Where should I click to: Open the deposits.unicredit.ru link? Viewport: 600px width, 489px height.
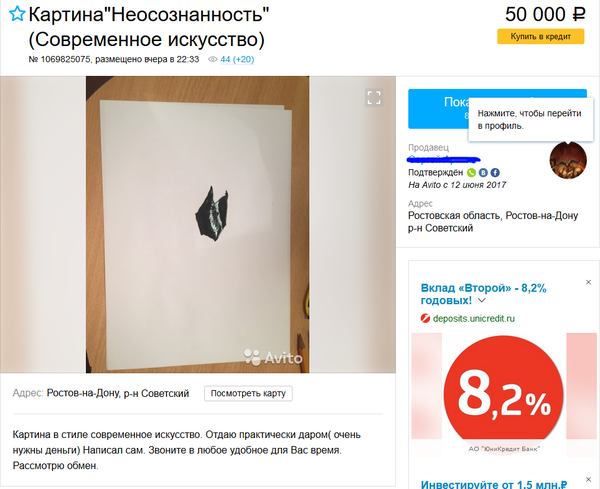[474, 318]
